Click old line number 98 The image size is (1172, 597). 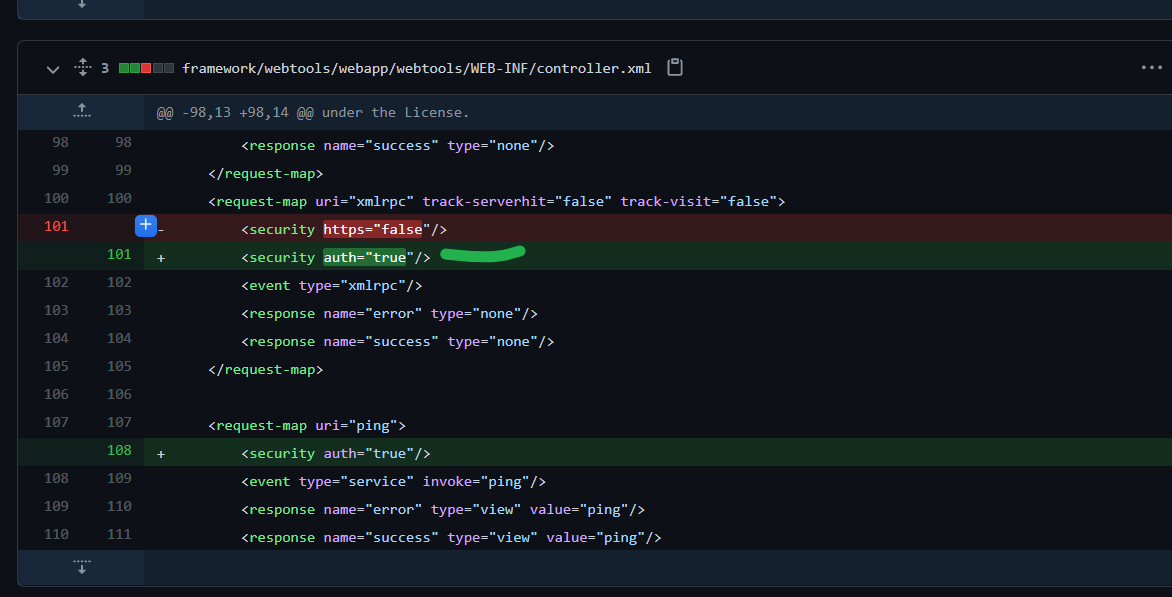pos(60,142)
